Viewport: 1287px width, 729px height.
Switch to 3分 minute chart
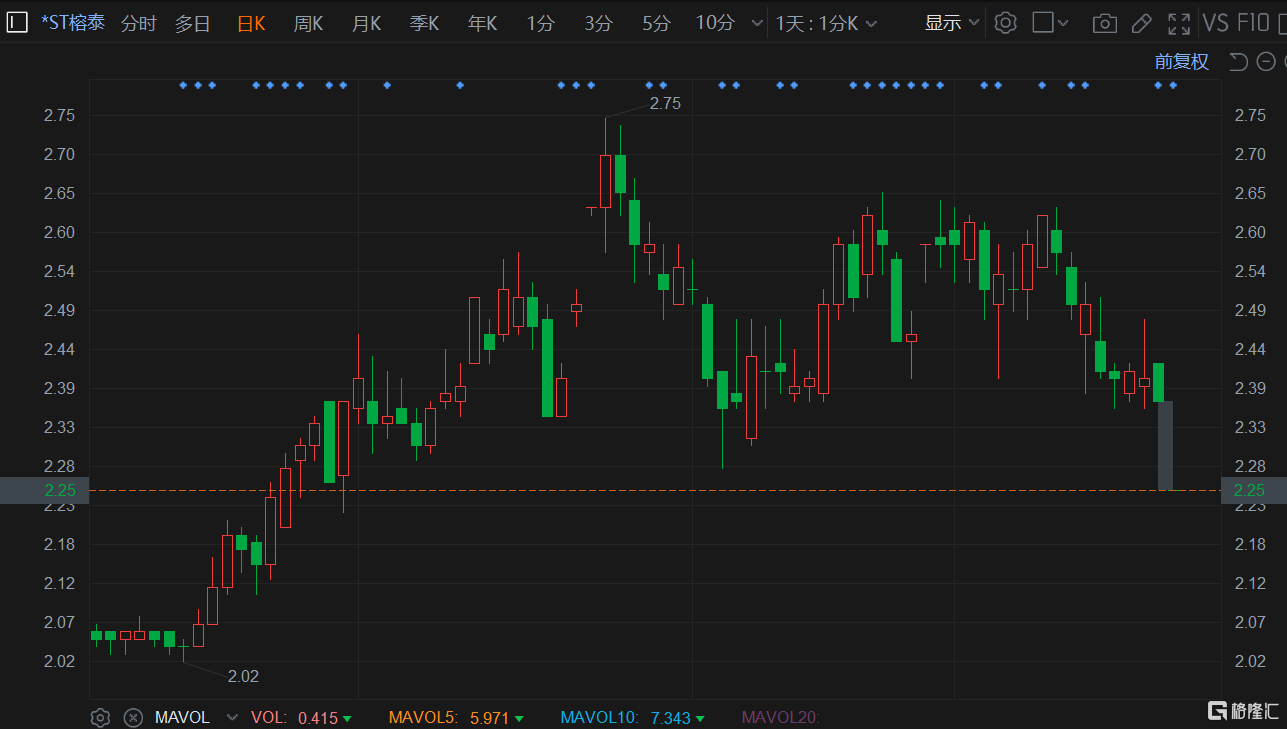point(598,24)
